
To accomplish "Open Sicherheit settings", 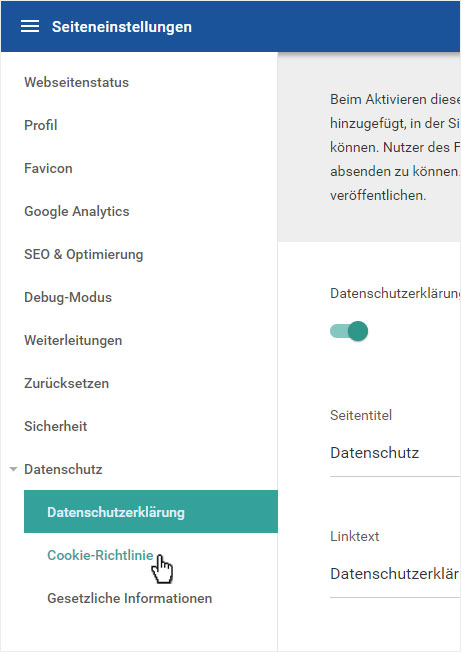I will coord(56,426).
